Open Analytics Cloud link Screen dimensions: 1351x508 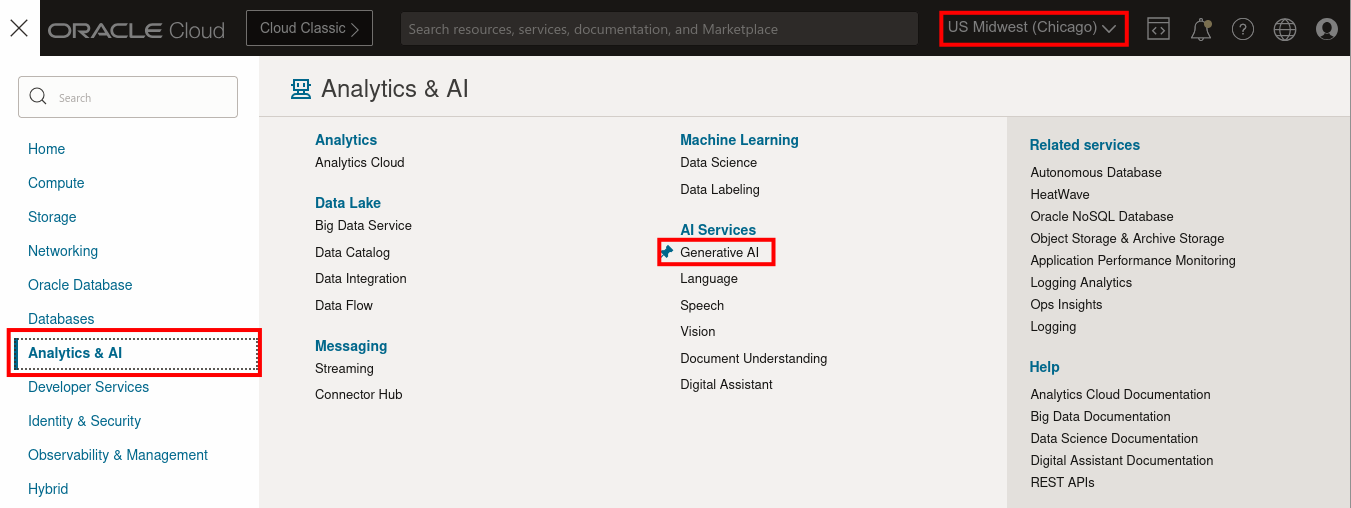(360, 162)
